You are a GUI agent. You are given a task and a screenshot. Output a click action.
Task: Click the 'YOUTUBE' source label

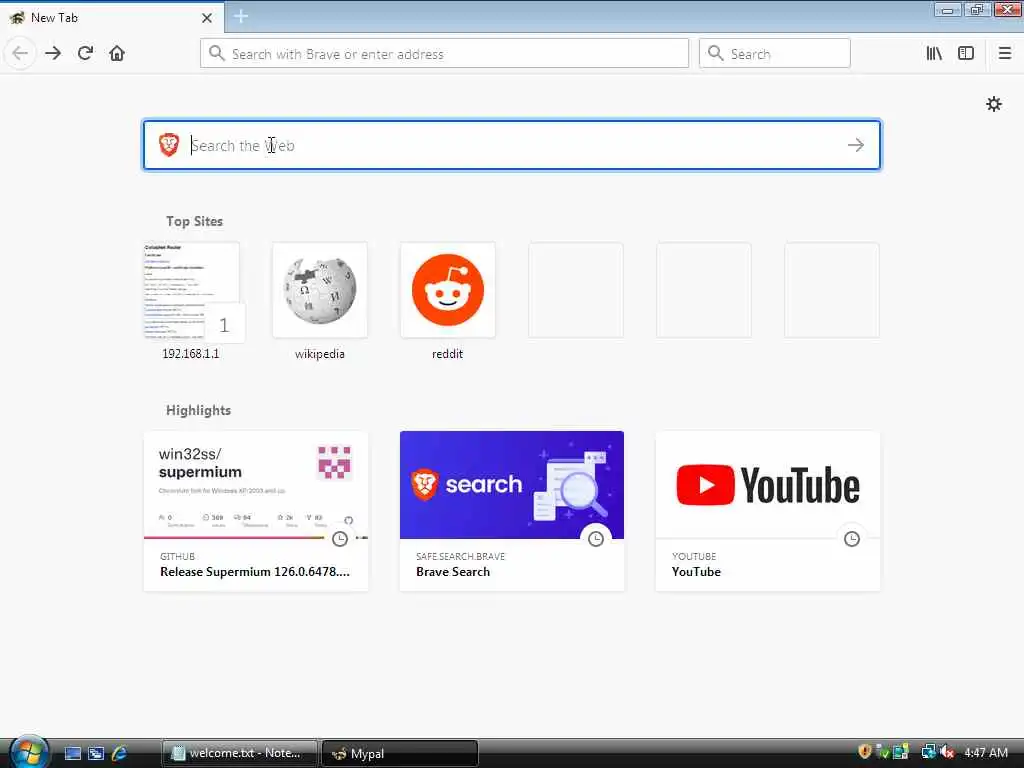[694, 556]
